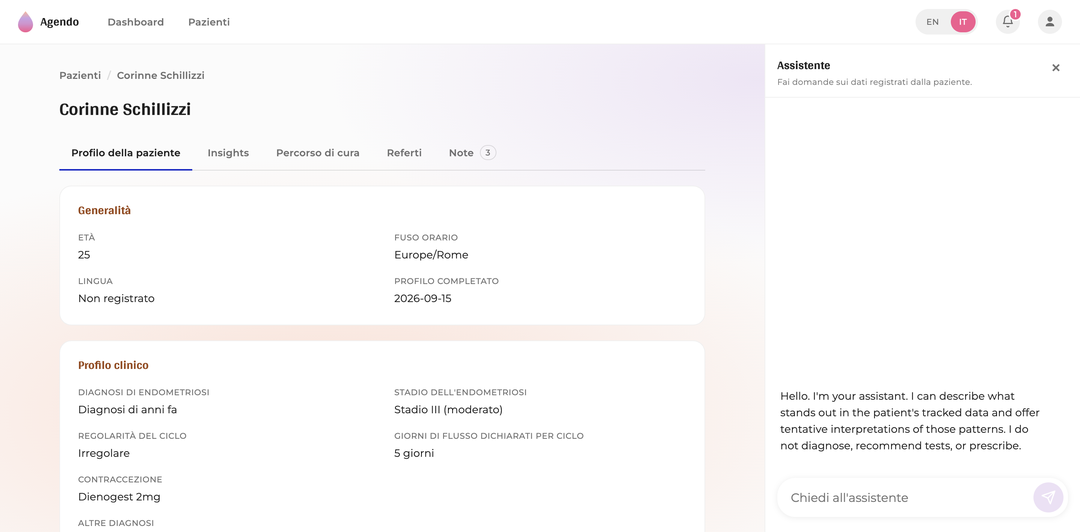This screenshot has height=532, width=1080.
Task: Click the CONTRACCEZIONE field label
Action: (x=120, y=480)
